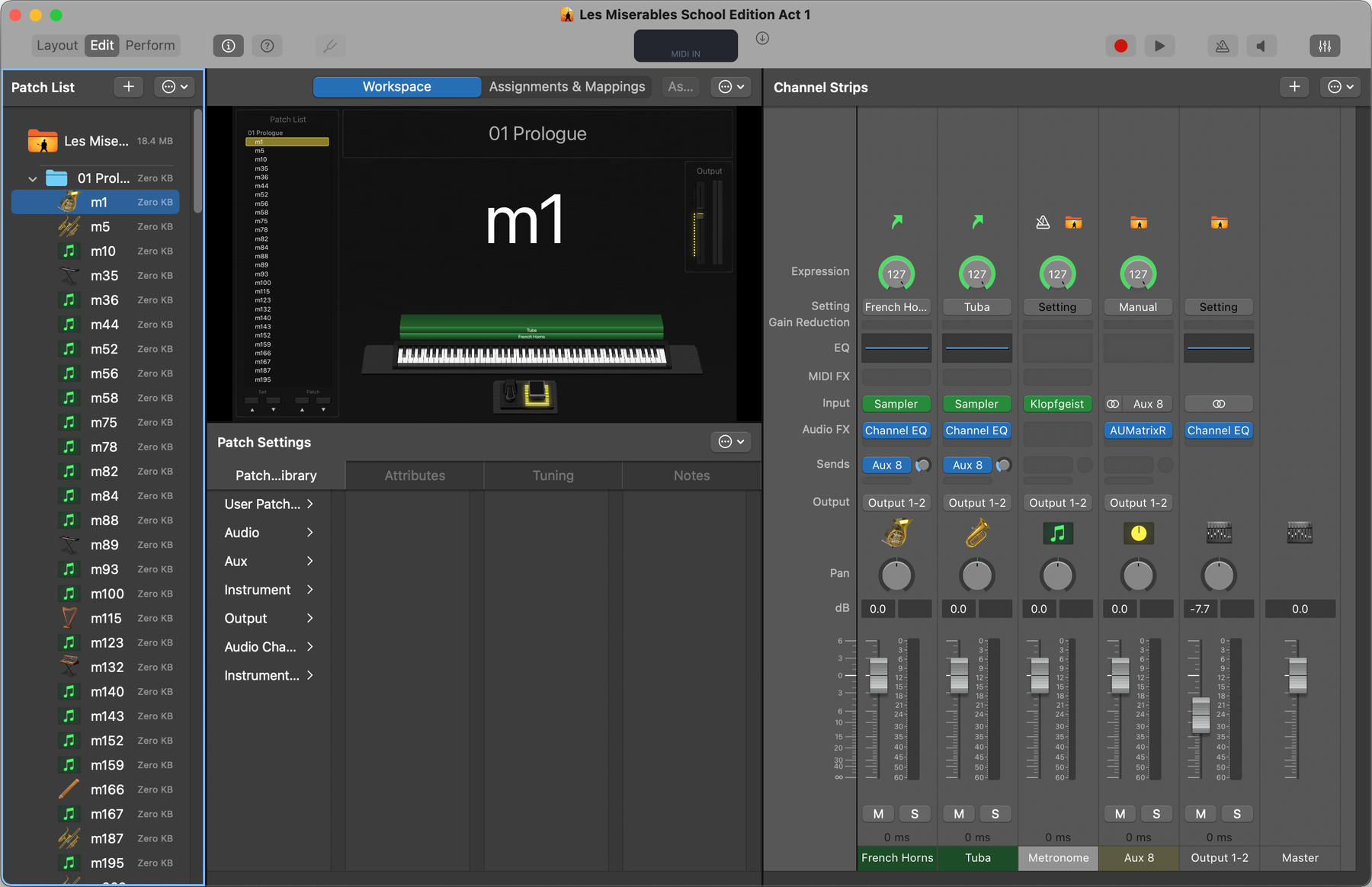Switch to Assignments & Mappings tab
Screen dimensions: 1372x887
(567, 87)
